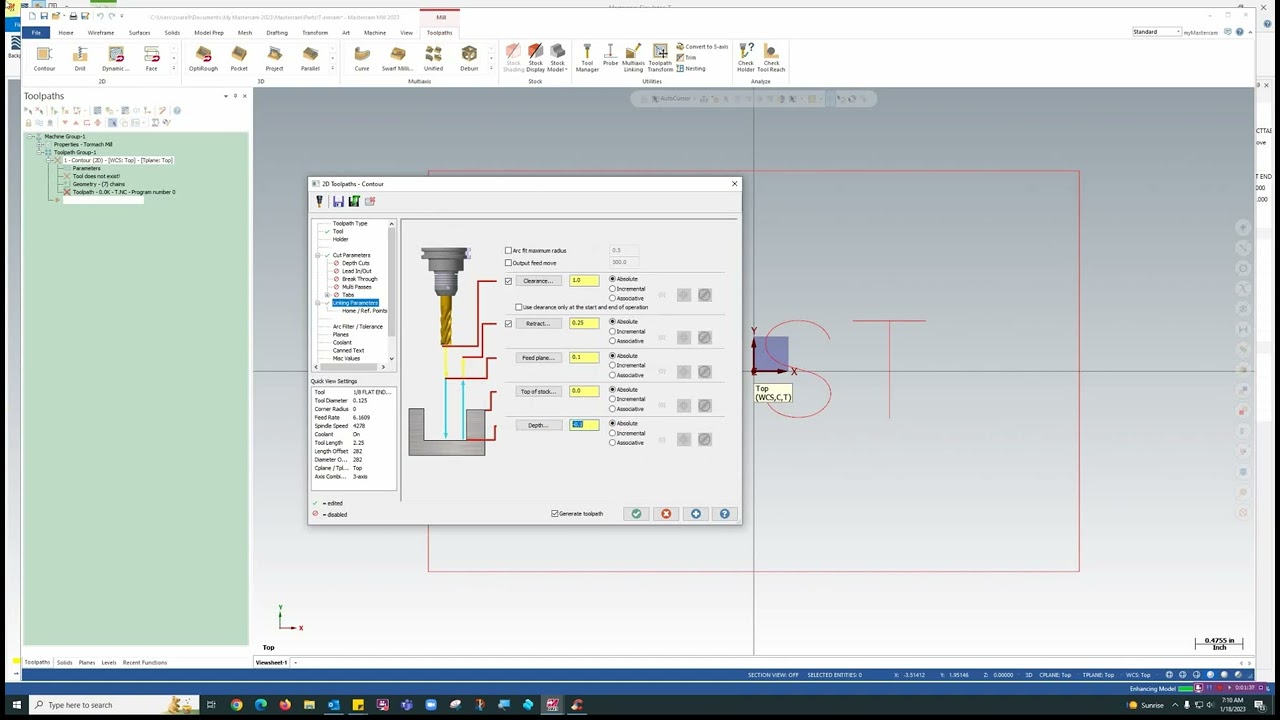Collapse Machine Group-1 tree node
The height and width of the screenshot is (720, 1280).
(x=32, y=136)
